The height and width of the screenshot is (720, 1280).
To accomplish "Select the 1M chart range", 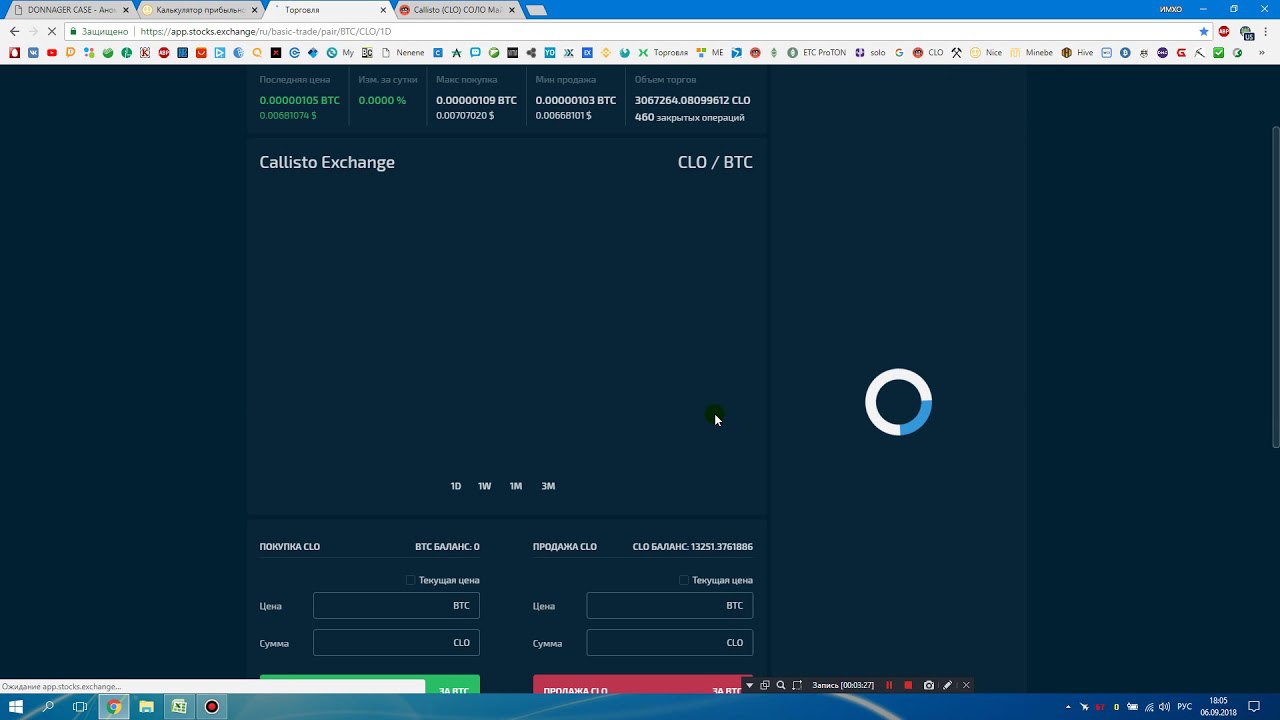I will (516, 486).
